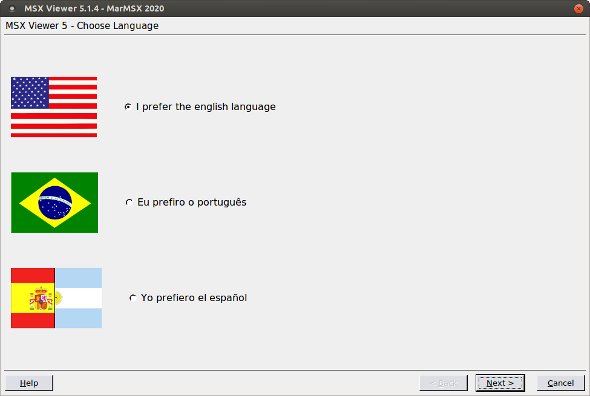590x396 pixels.
Task: Click the 'Yo prefiero el español' label
Action: point(194,298)
